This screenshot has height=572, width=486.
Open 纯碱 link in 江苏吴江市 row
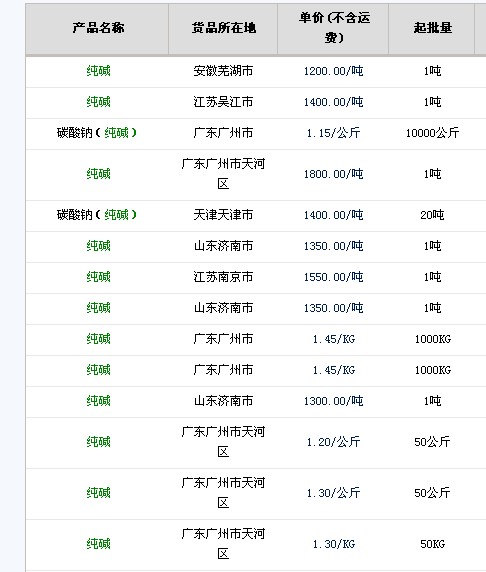point(98,102)
